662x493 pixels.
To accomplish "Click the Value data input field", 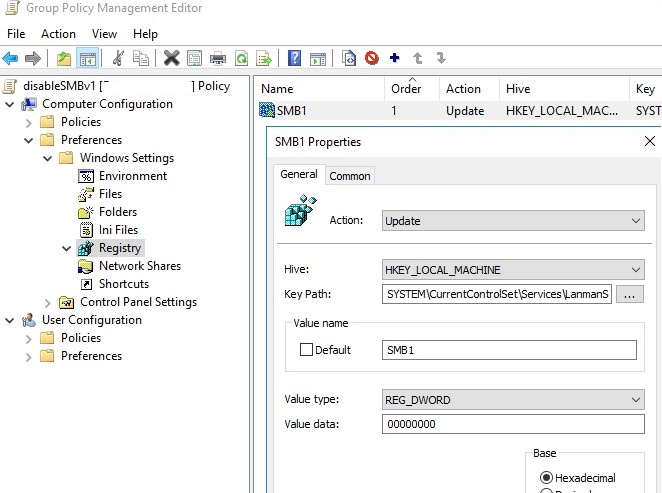I will pos(513,424).
